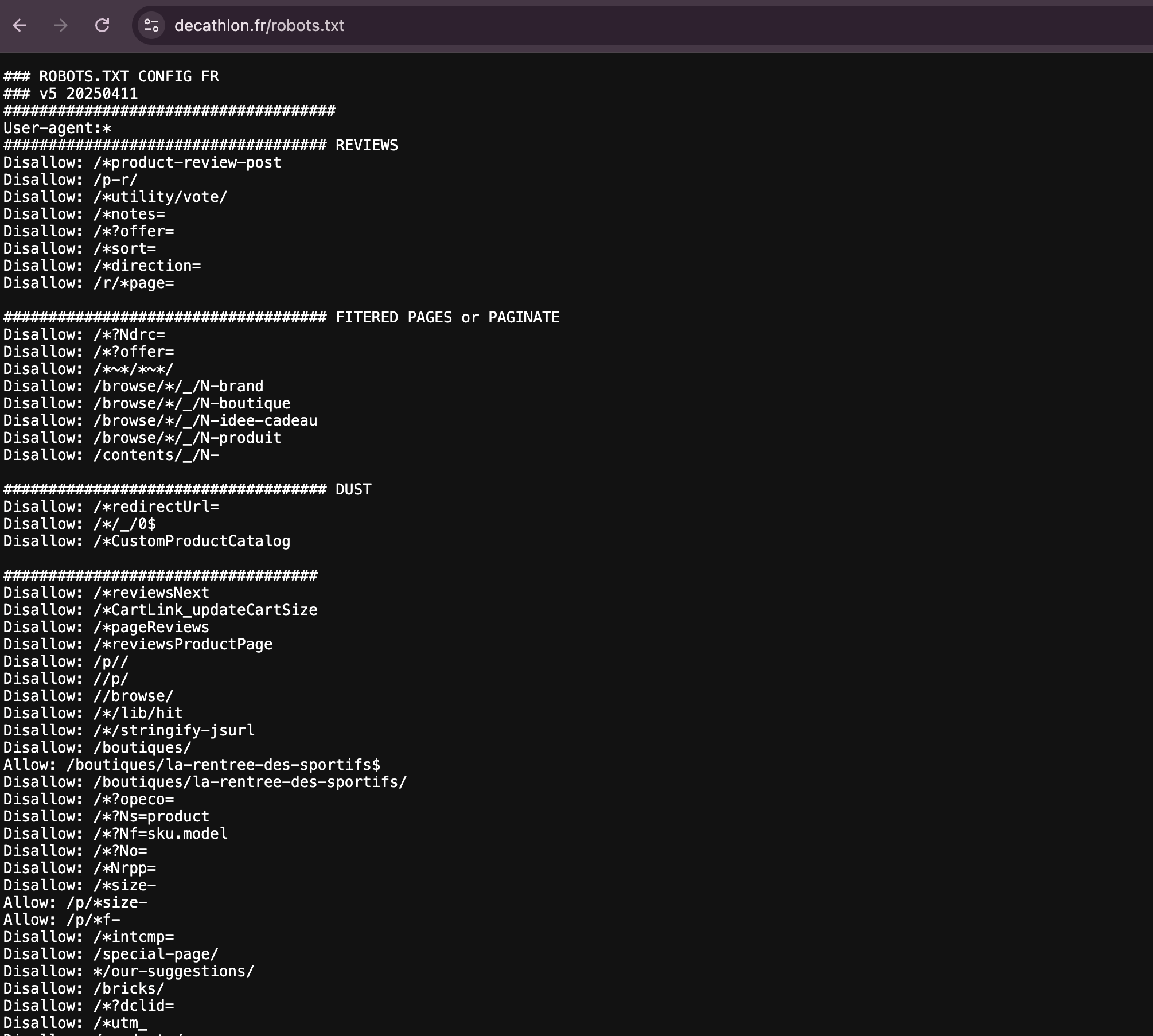Viewport: 1153px width, 1036px height.
Task: Click "Disallow: /*CustomProductCatalog"
Action: [x=147, y=541]
